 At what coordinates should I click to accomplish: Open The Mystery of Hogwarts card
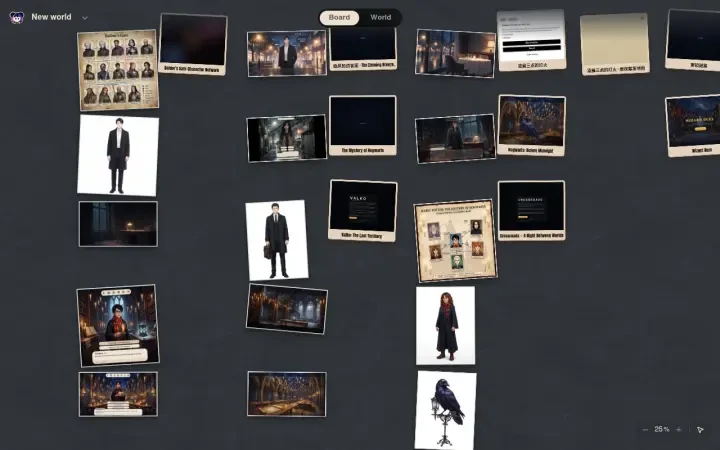(x=363, y=125)
